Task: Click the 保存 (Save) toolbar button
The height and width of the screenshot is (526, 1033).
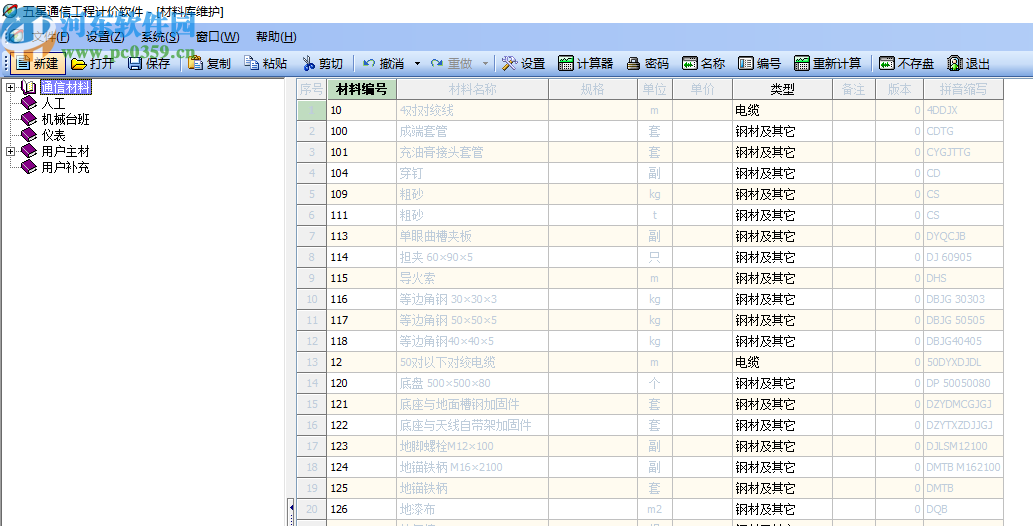Action: (149, 63)
